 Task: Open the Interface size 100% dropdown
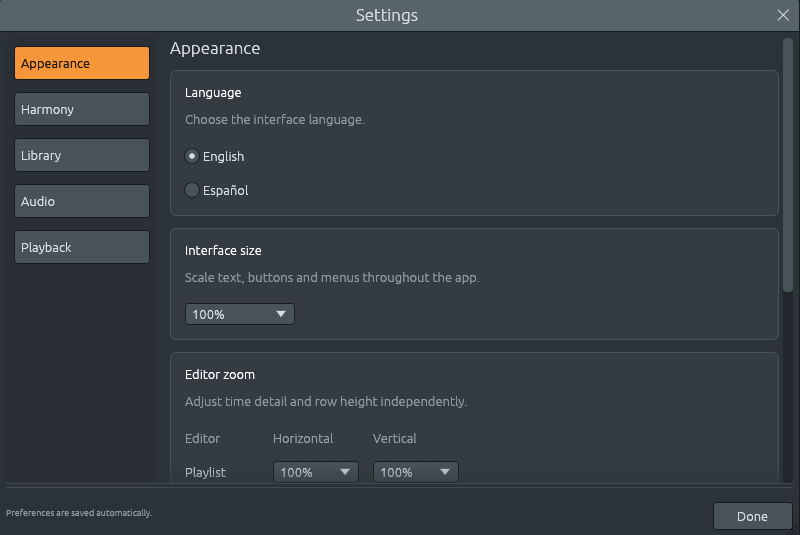[x=240, y=314]
